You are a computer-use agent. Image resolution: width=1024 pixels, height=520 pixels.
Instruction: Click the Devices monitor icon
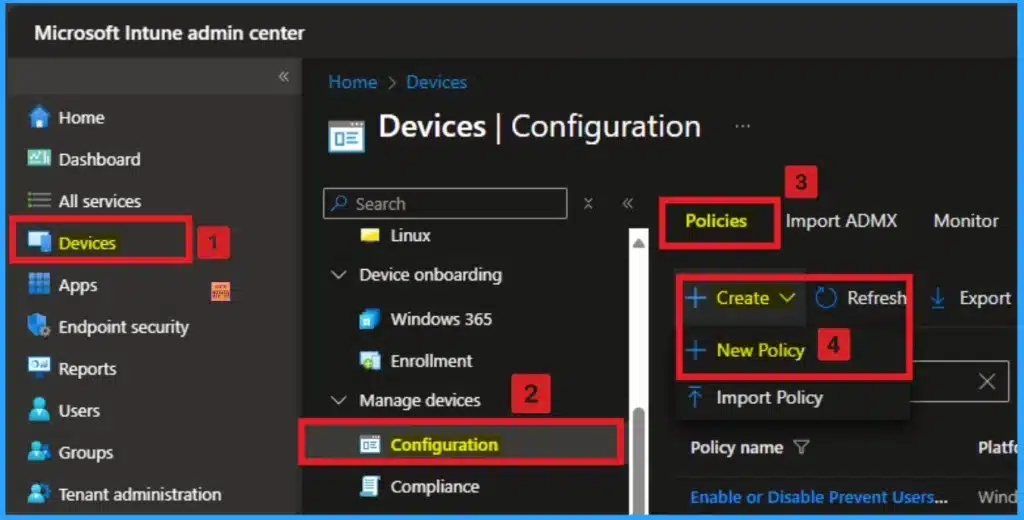point(39,242)
